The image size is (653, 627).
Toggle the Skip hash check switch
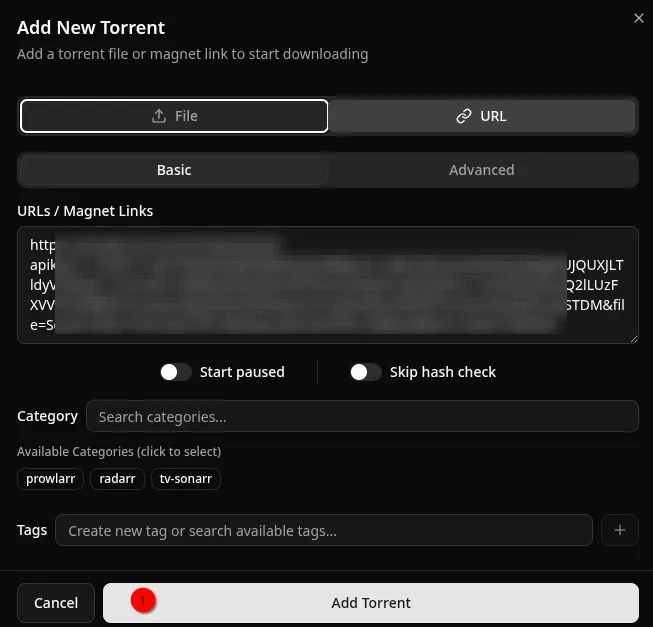366,372
